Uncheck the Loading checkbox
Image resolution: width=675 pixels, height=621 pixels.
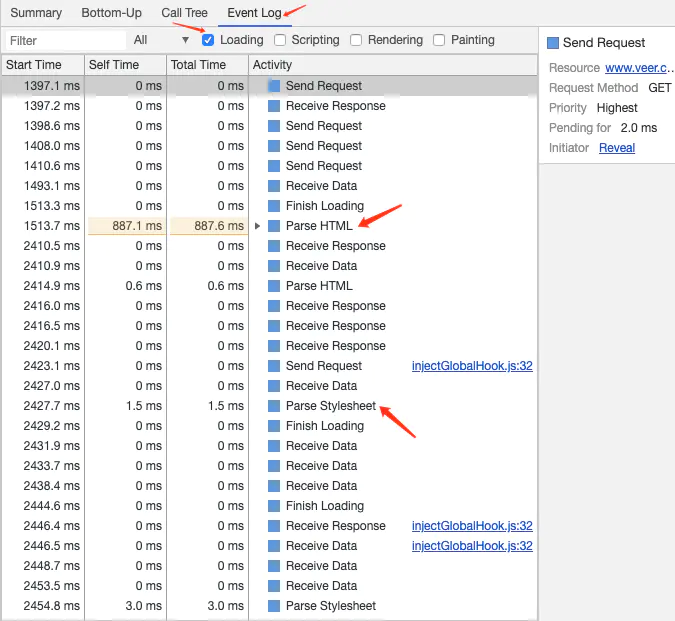[x=208, y=40]
